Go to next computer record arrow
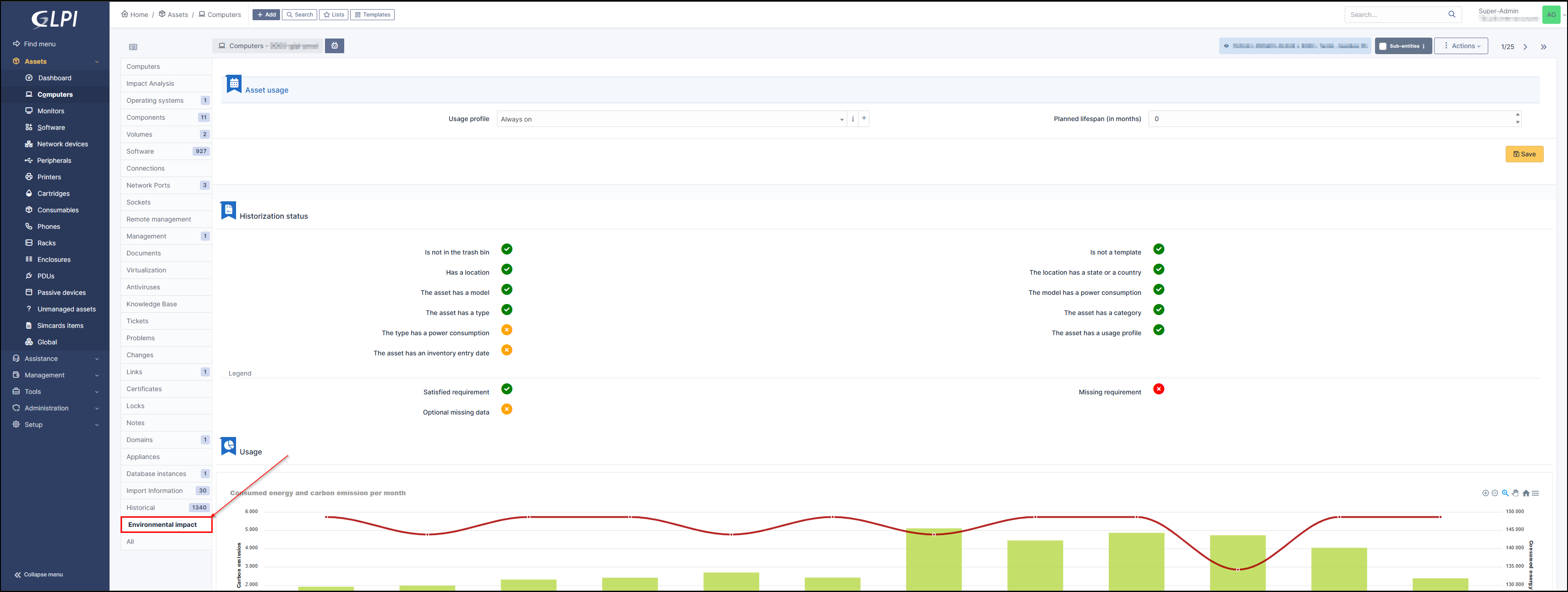Screen dimensions: 1568x592 tap(1525, 47)
